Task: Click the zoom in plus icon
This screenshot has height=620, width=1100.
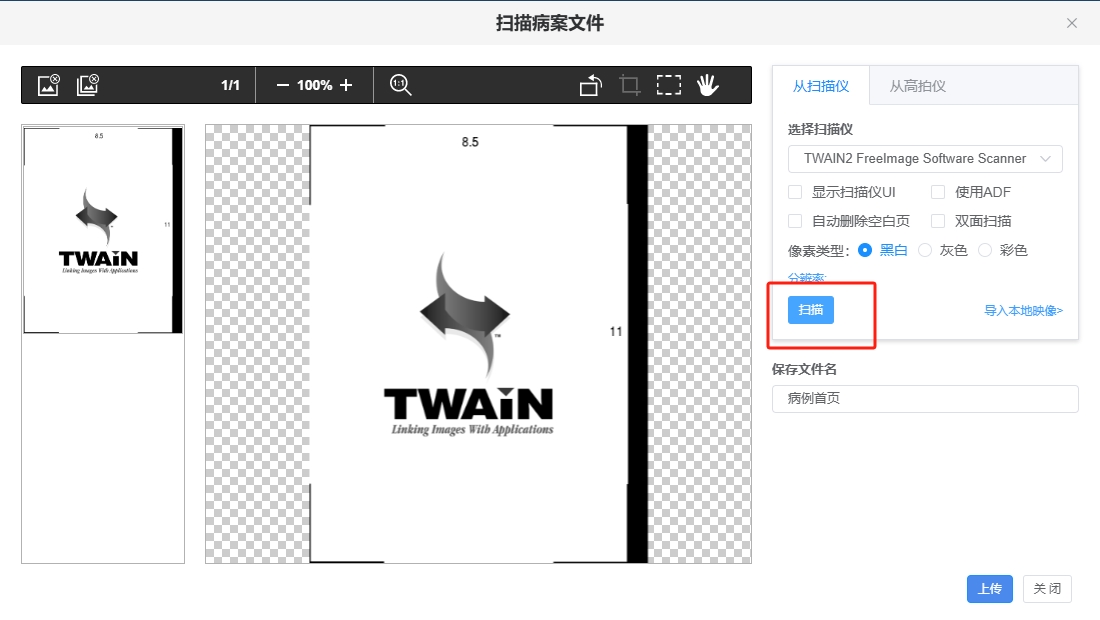Action: click(347, 84)
